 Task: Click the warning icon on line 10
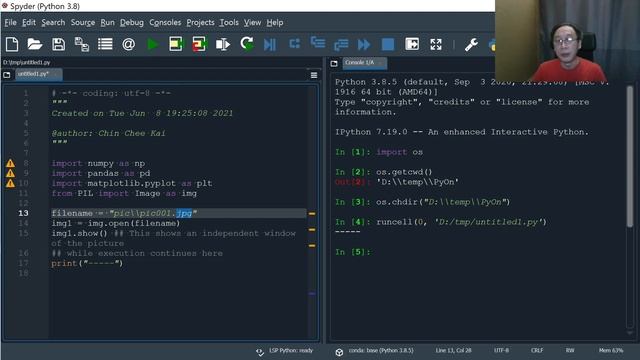pos(10,183)
